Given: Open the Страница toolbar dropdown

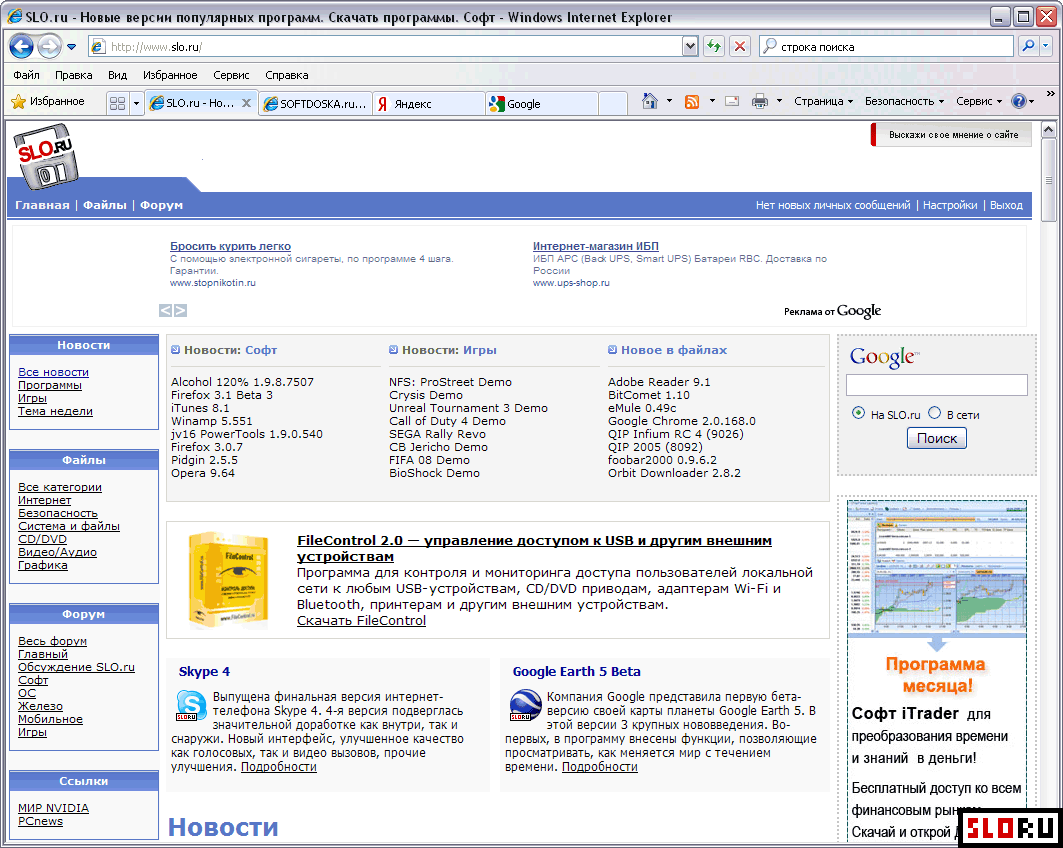Looking at the screenshot, I should point(823,101).
